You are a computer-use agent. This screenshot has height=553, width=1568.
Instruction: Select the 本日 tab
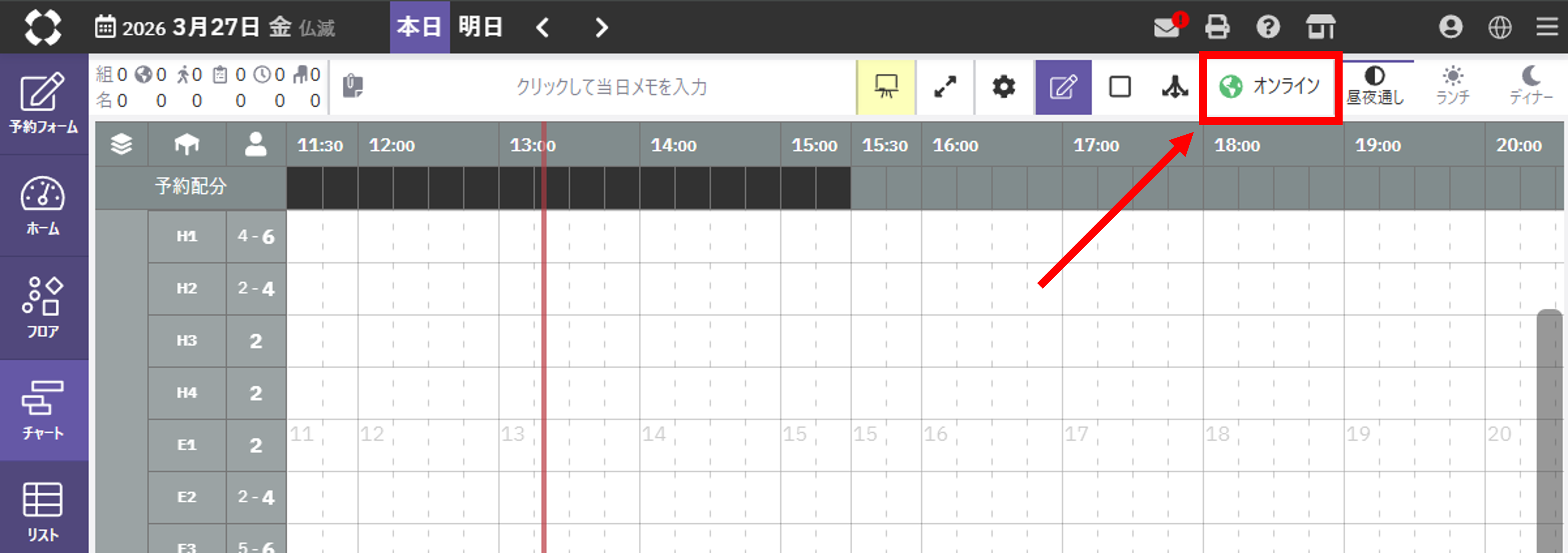pos(419,27)
